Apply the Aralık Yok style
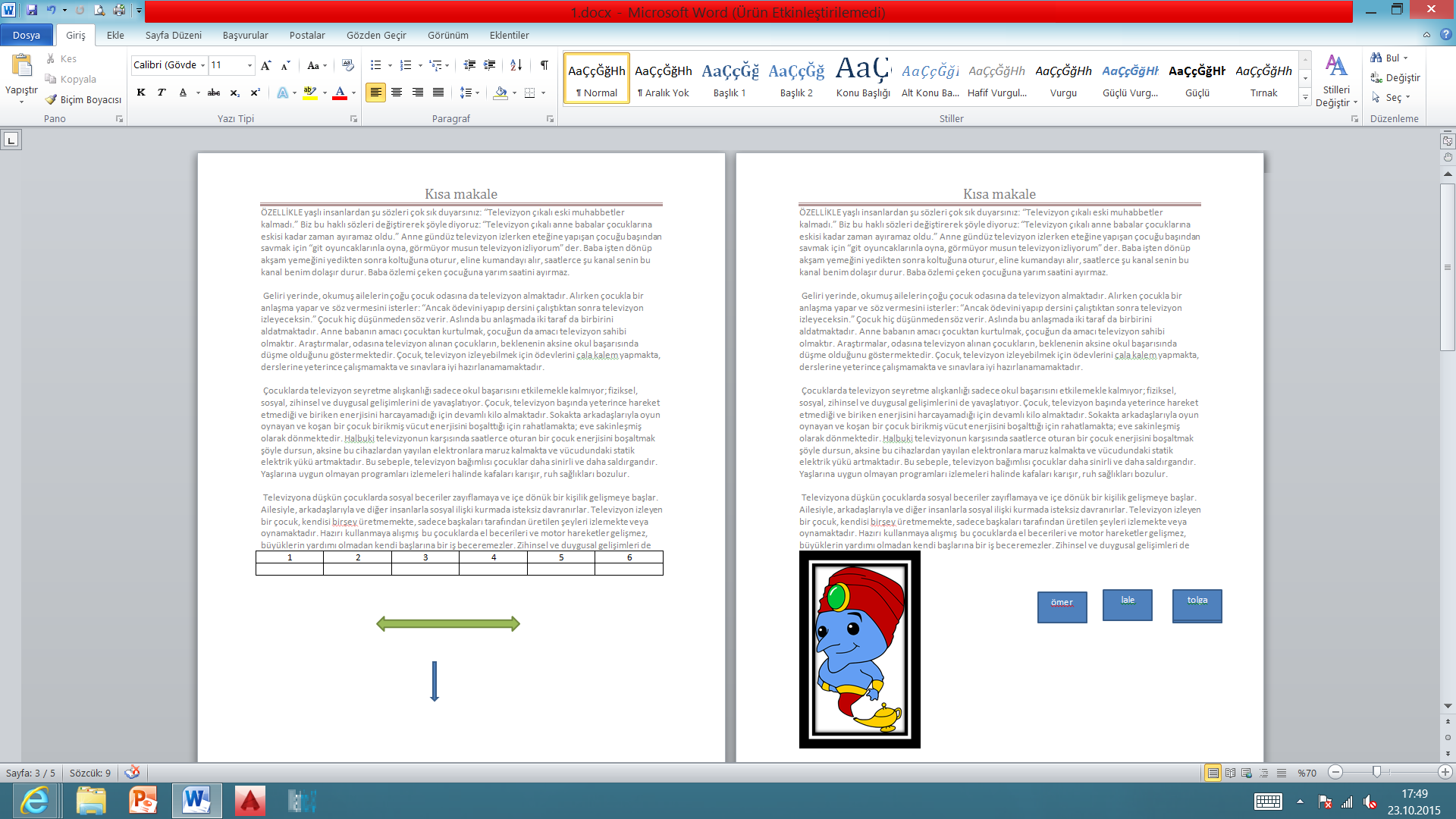This screenshot has height=819, width=1456. pos(663,77)
